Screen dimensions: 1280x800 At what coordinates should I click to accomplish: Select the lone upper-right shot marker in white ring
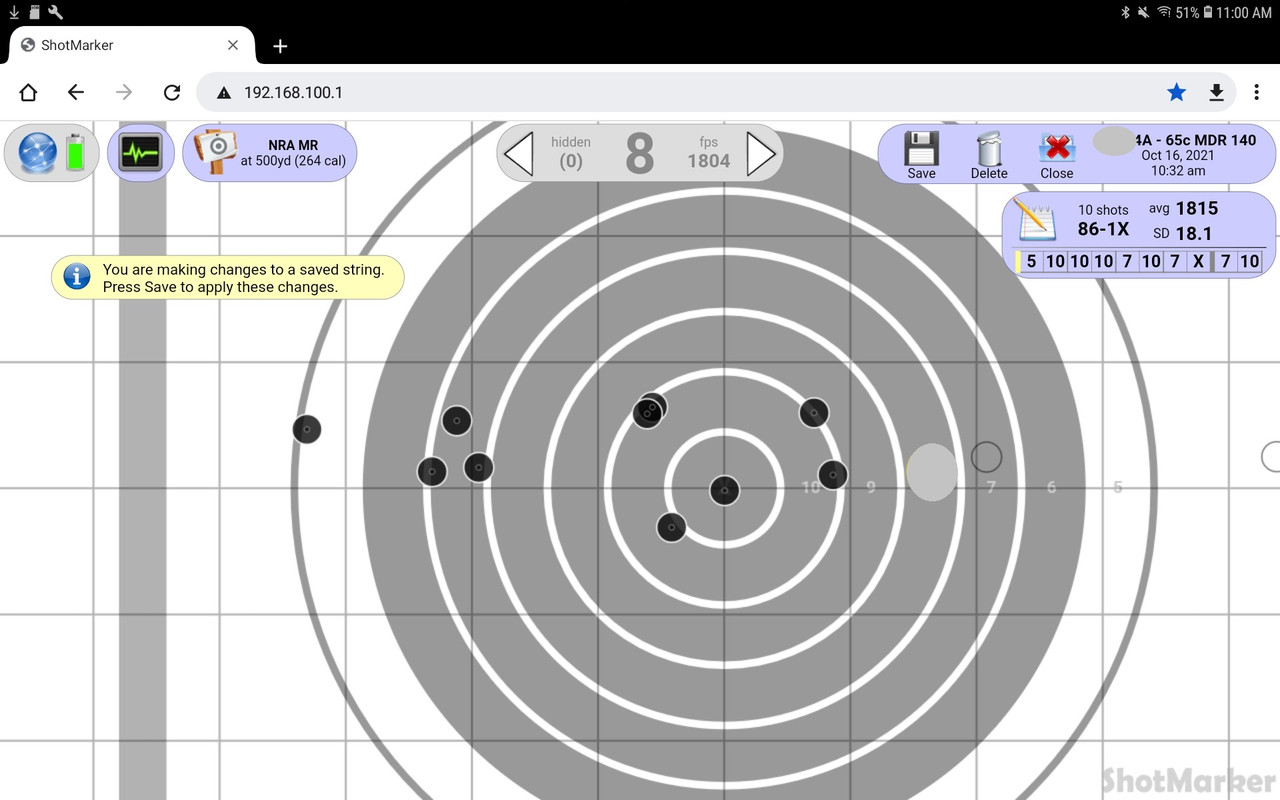click(814, 412)
